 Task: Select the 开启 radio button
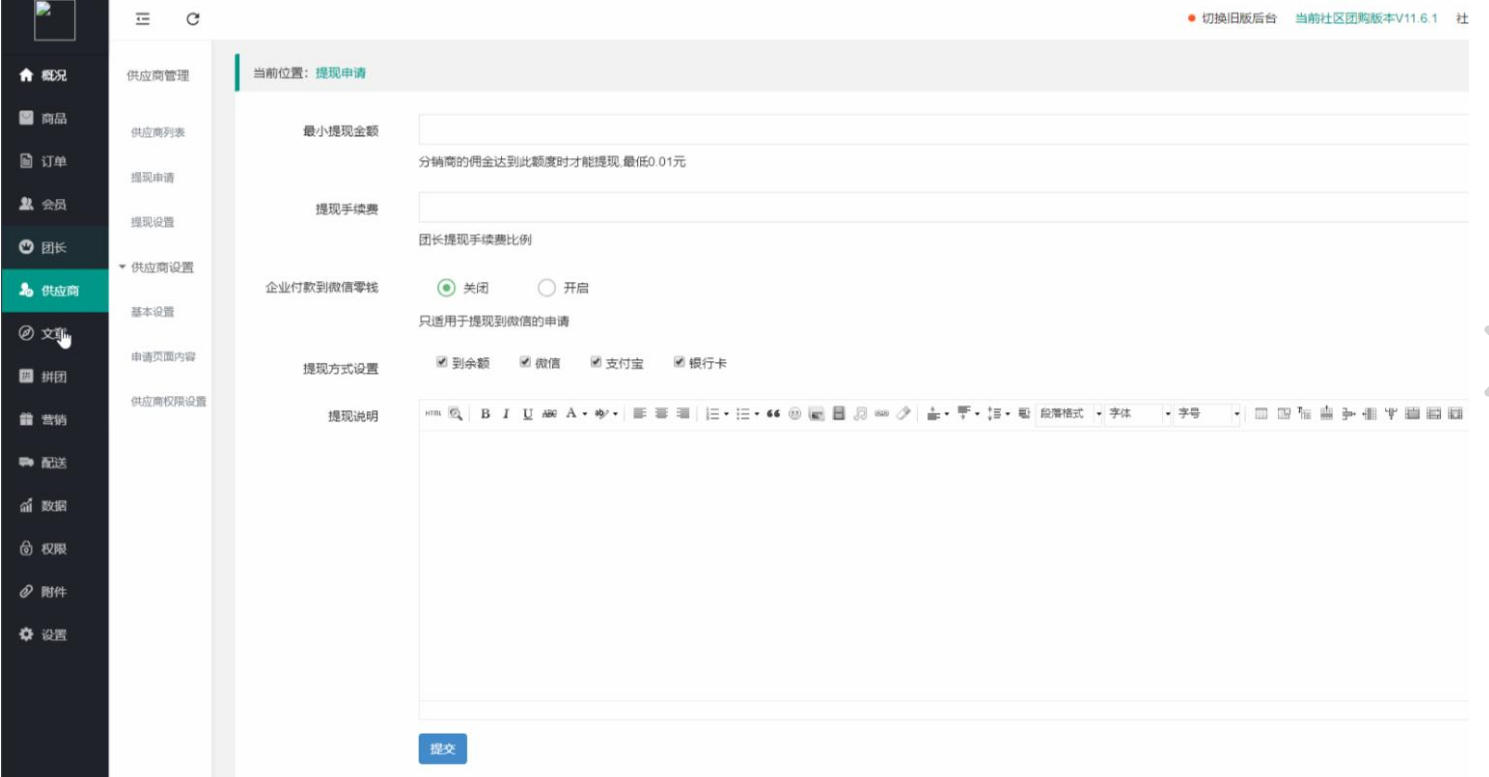[547, 288]
